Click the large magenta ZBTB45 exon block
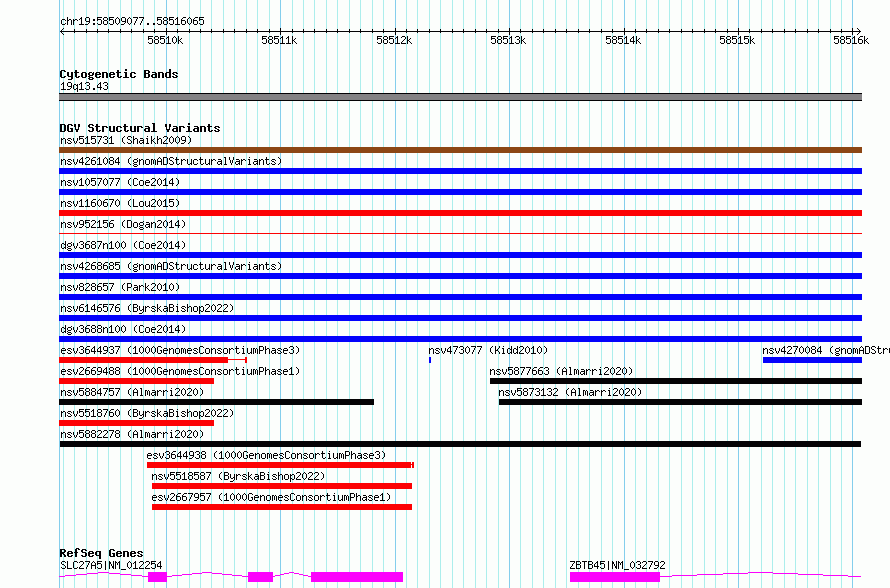The height and width of the screenshot is (588, 890). [615, 577]
